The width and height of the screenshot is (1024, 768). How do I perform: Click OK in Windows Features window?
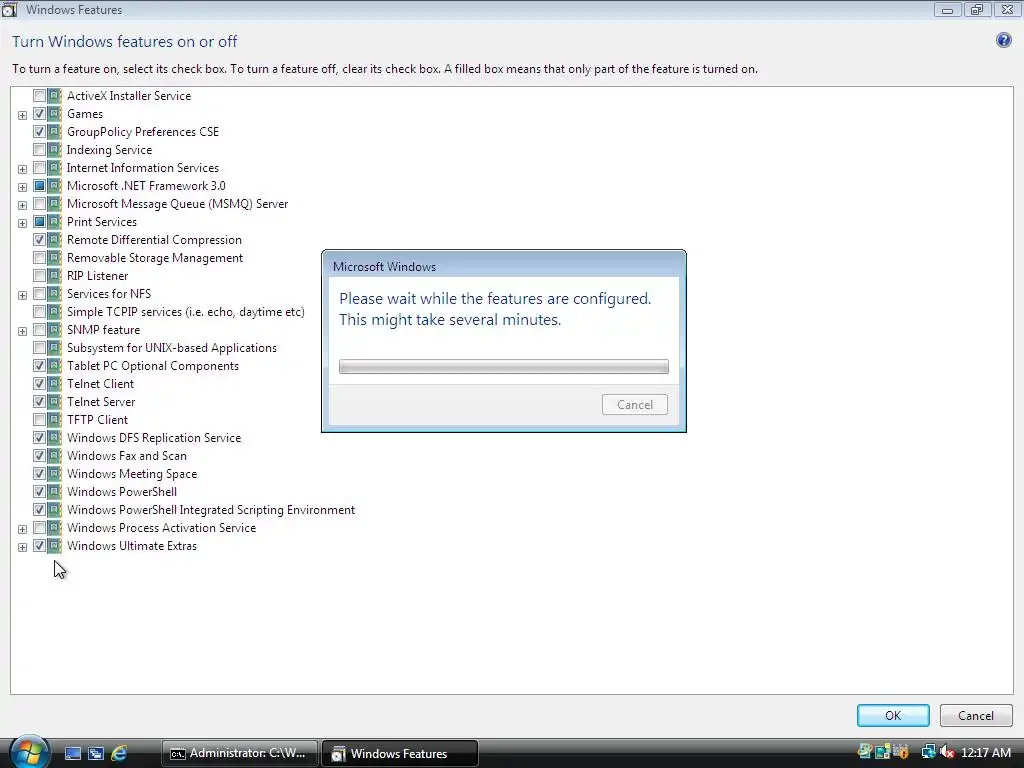point(893,715)
